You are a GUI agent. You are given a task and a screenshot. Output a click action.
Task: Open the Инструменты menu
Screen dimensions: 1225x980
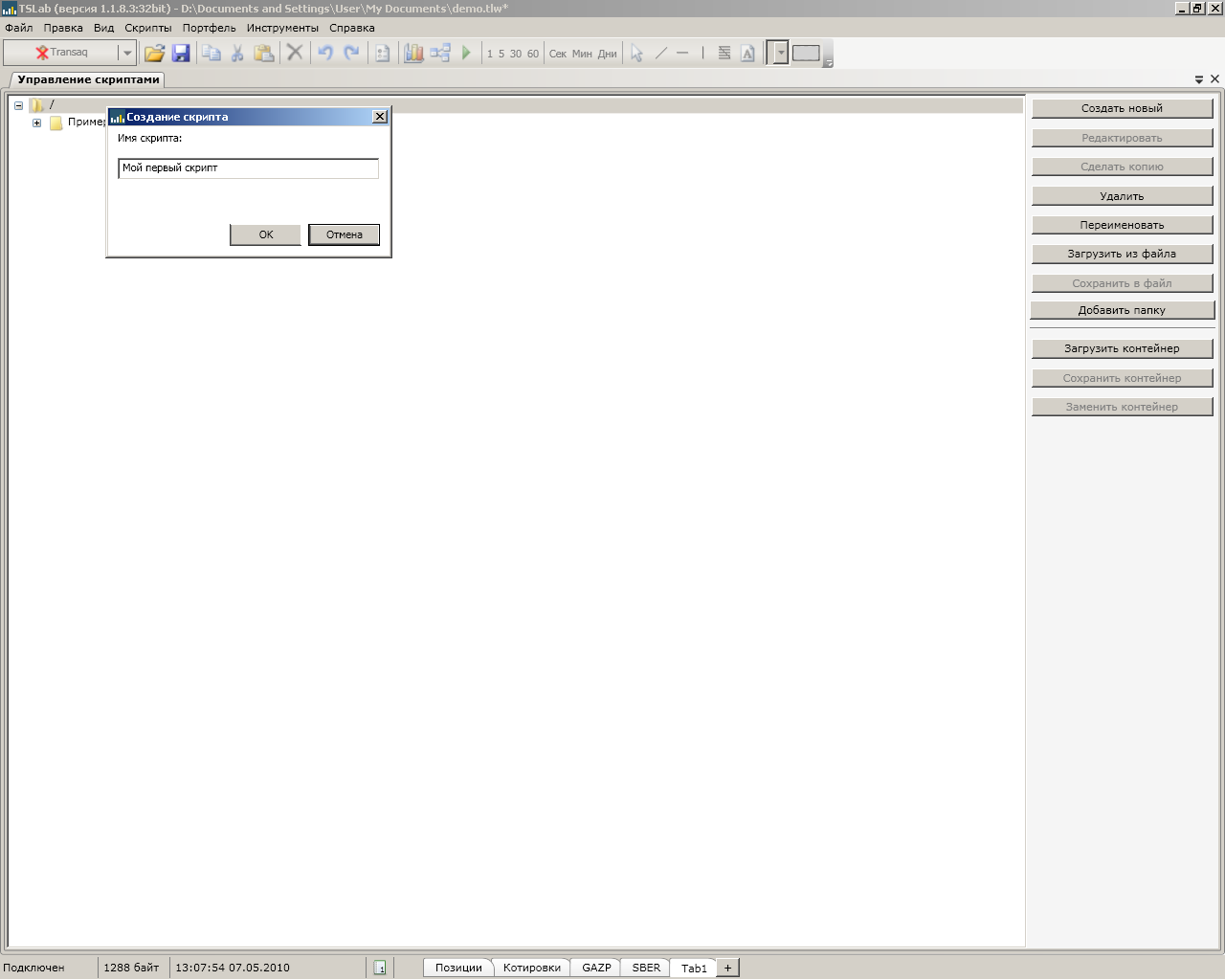coord(282,28)
